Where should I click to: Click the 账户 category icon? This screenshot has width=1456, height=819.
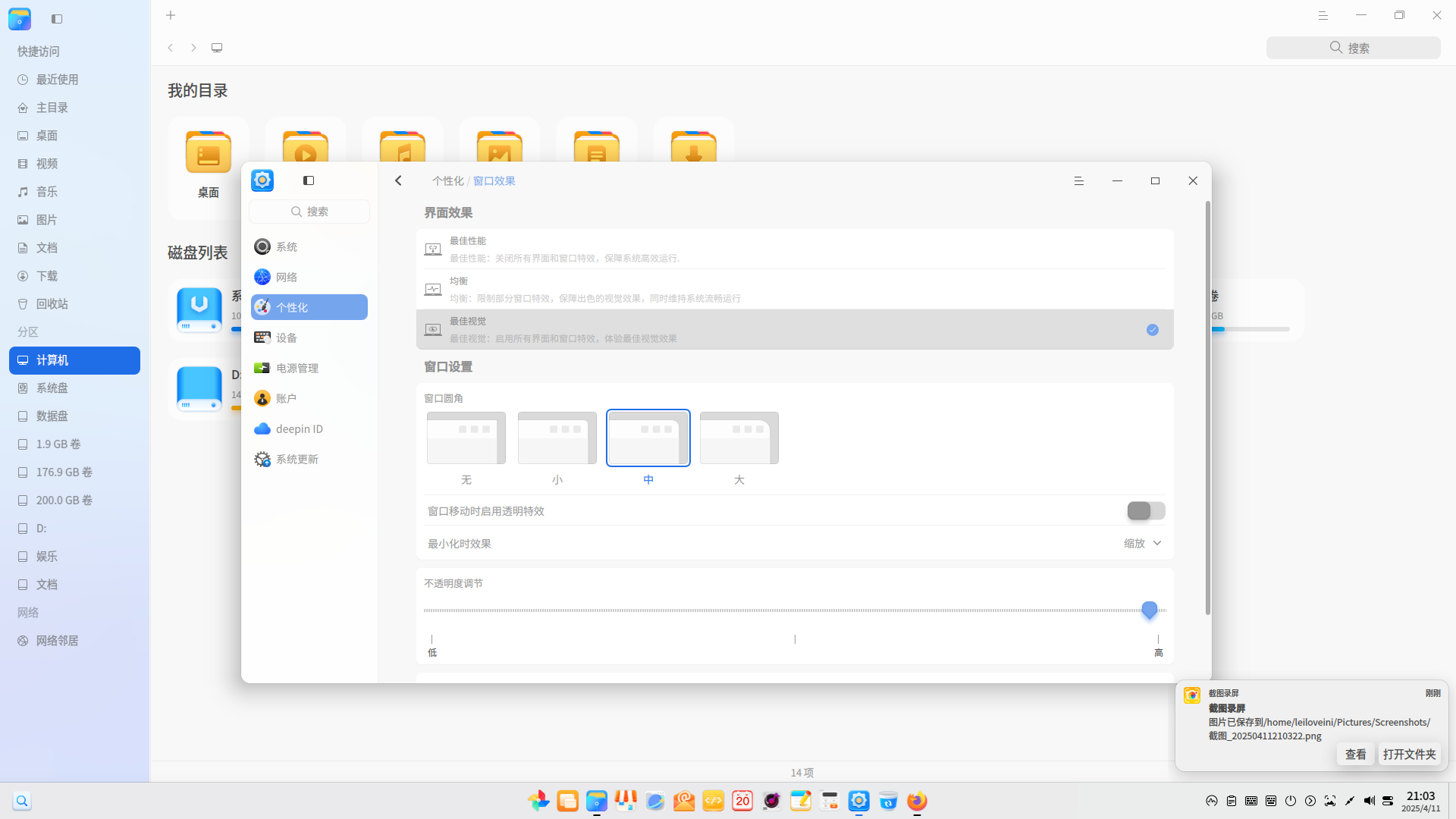tap(262, 398)
